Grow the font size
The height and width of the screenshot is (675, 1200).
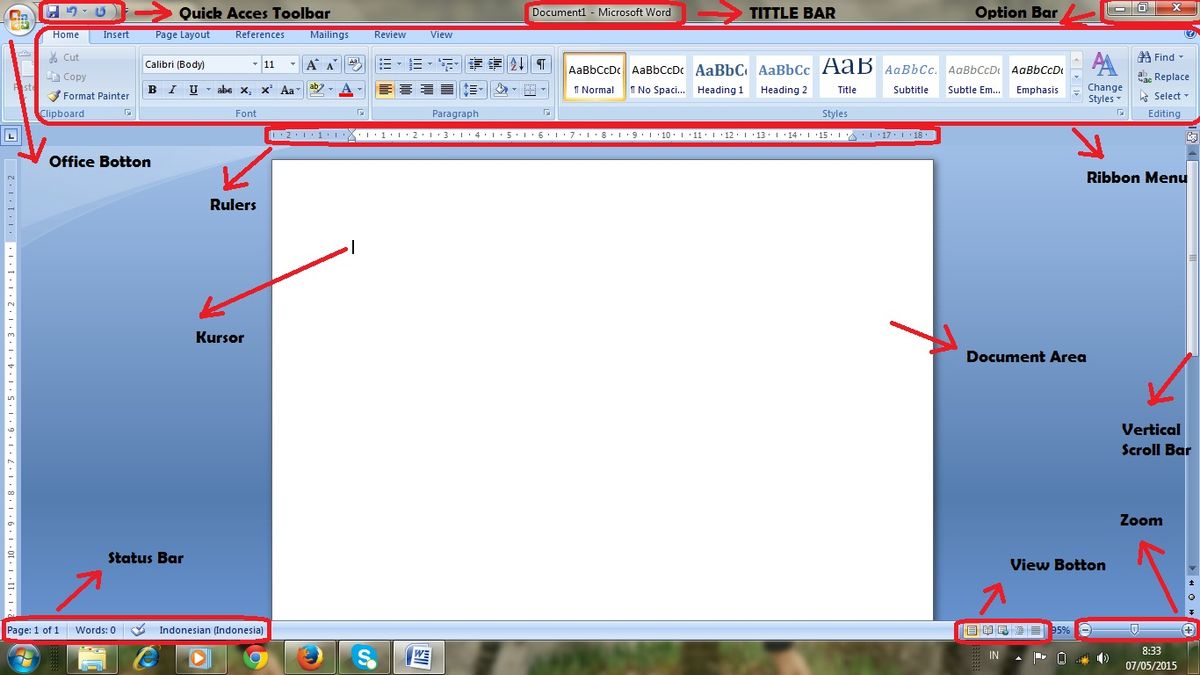(x=312, y=64)
